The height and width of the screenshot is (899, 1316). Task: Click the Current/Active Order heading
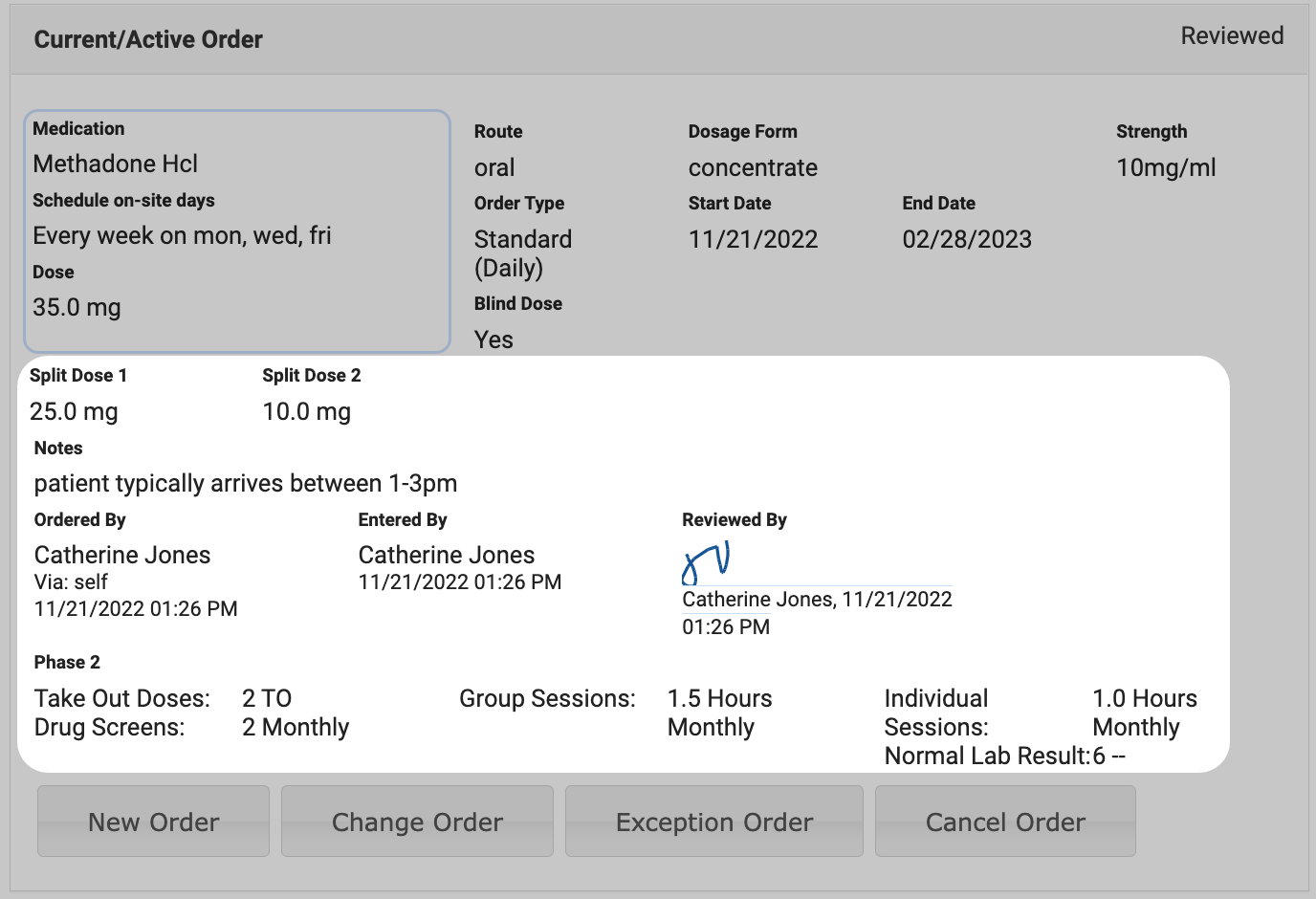click(x=148, y=40)
